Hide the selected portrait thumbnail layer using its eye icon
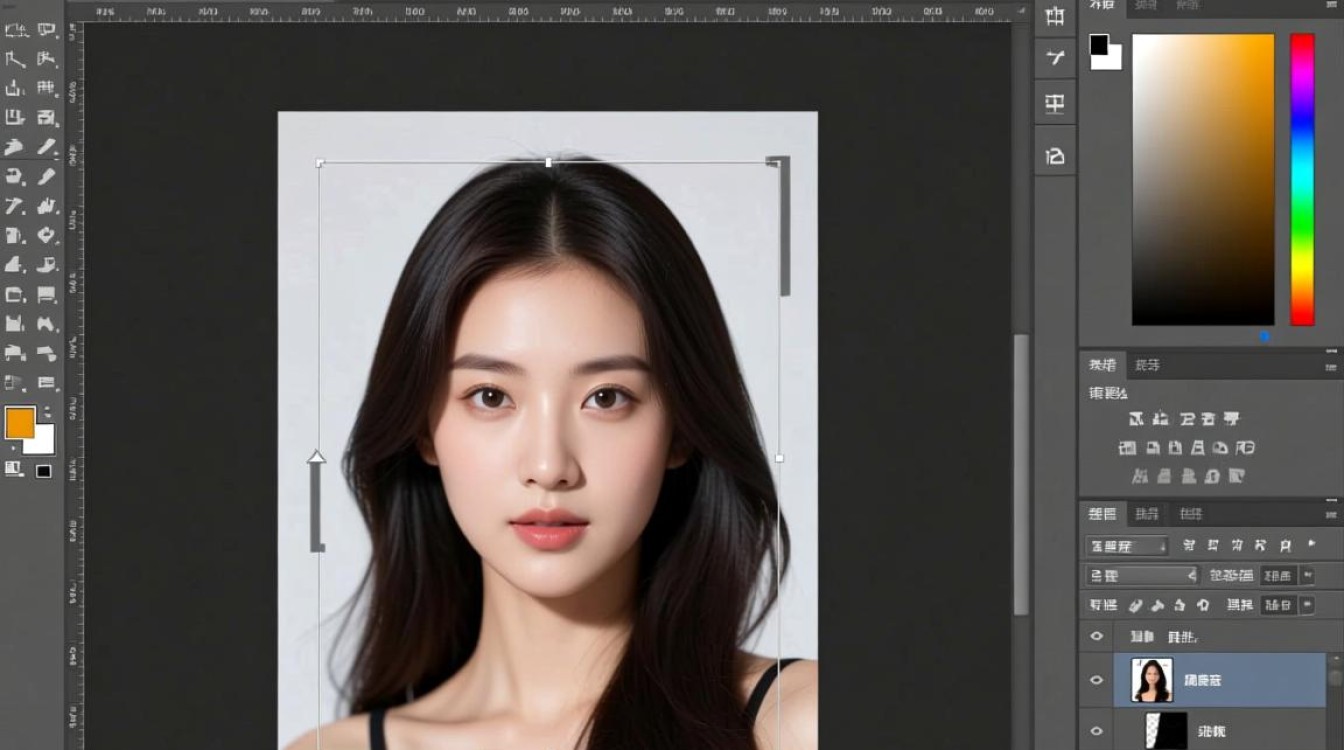This screenshot has width=1344, height=750. 1096,680
